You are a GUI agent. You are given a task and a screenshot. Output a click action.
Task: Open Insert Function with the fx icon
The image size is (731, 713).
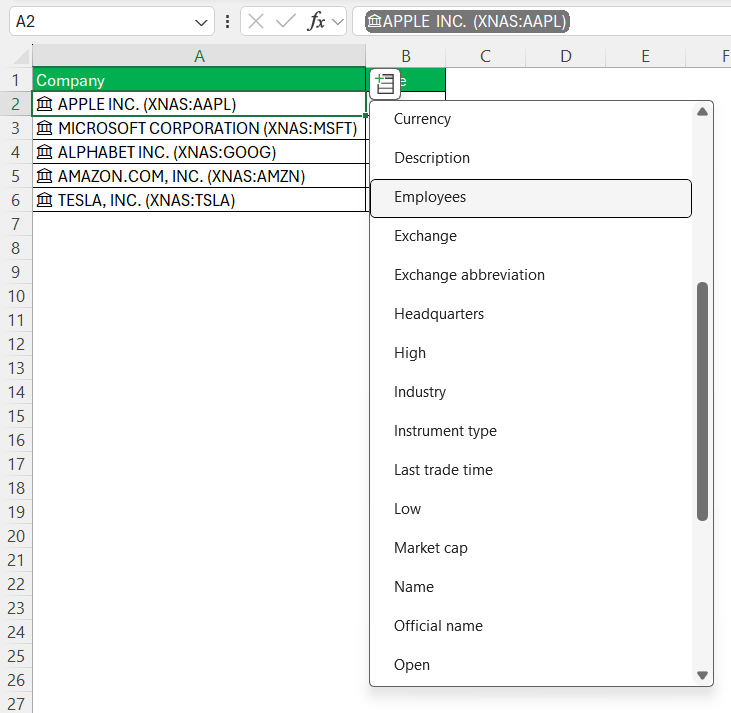(317, 21)
